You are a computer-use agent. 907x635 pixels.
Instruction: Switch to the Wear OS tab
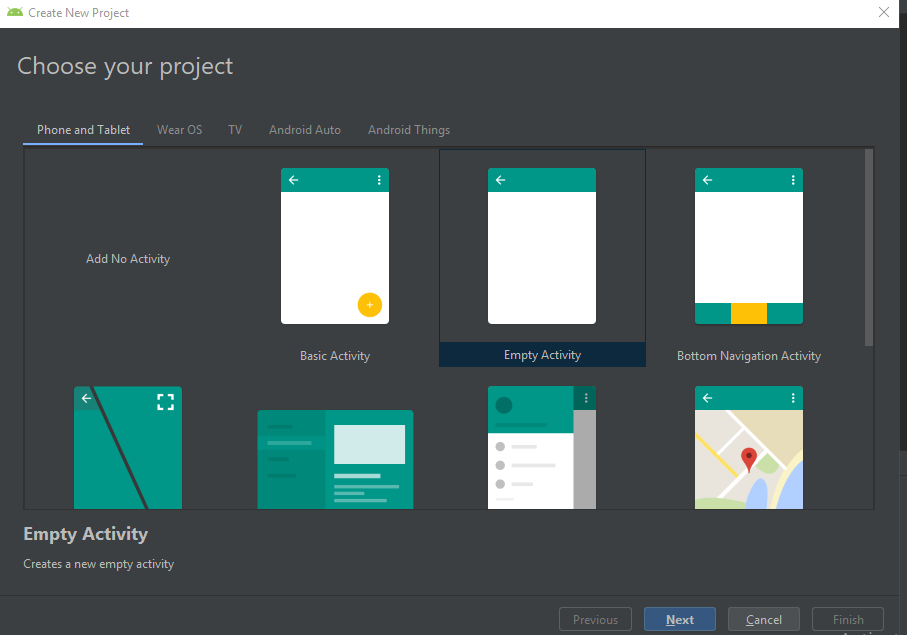click(x=179, y=130)
